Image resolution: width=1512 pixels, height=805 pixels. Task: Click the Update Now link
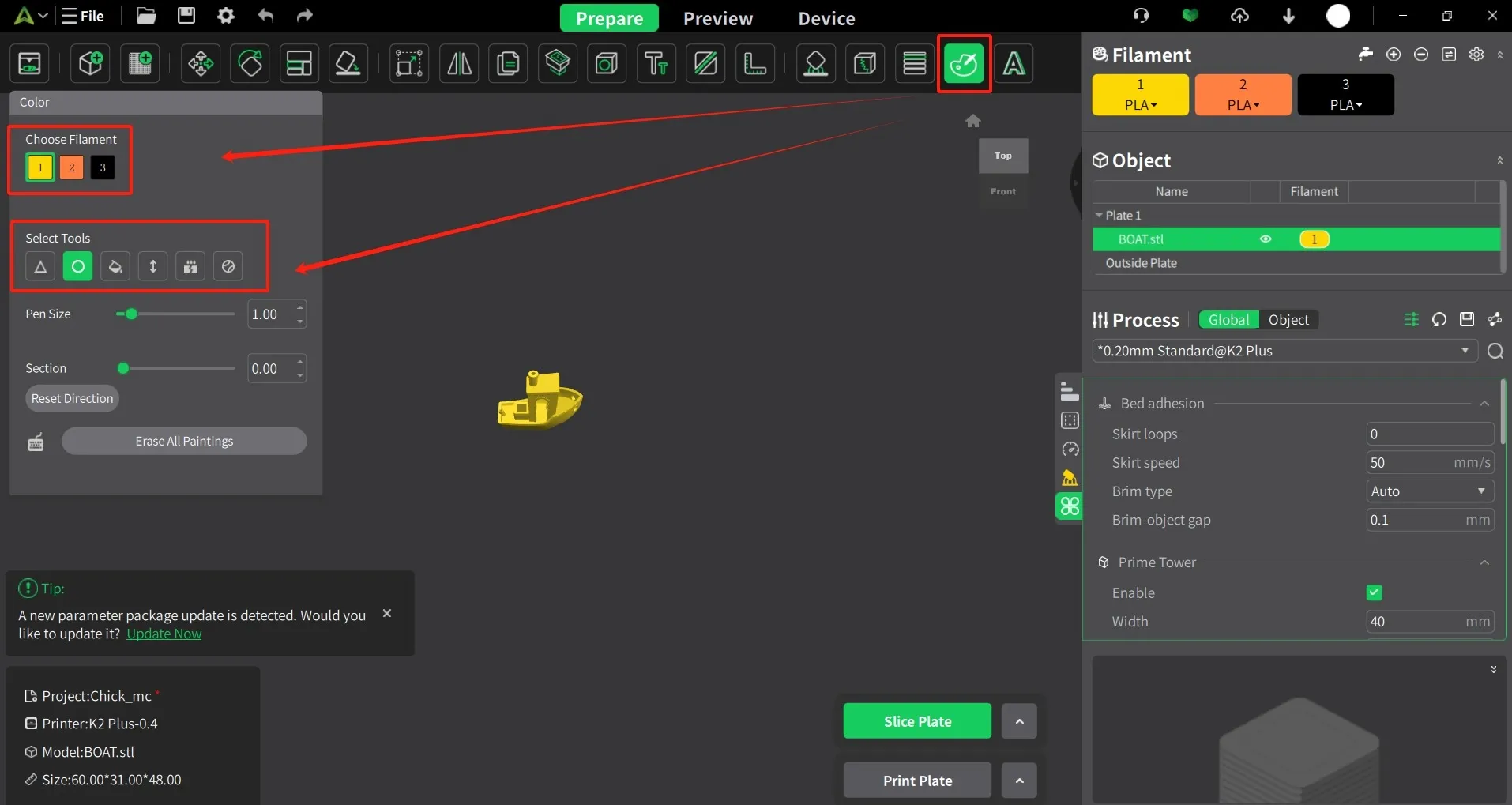click(164, 634)
